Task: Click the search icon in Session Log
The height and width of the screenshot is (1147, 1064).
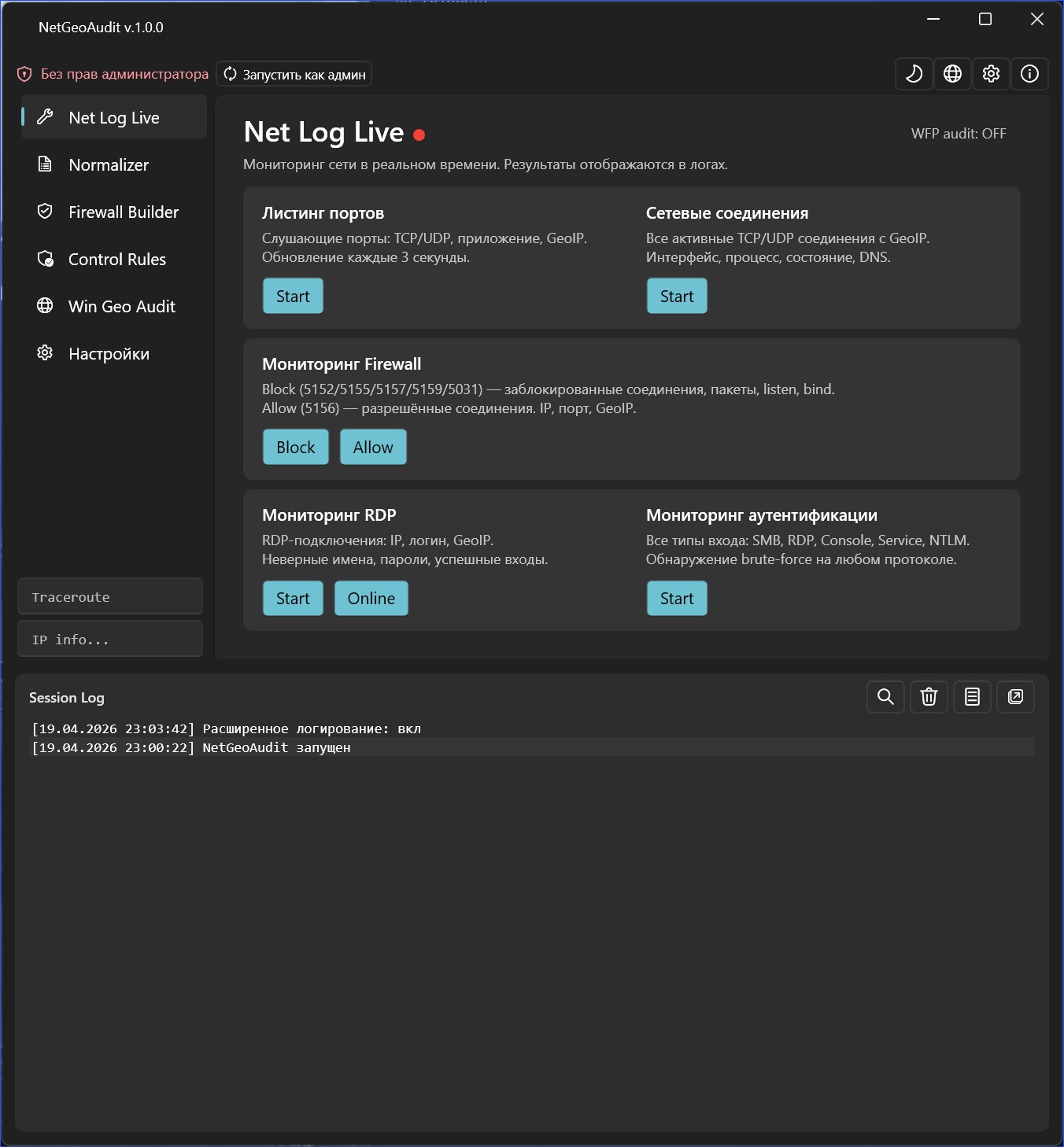Action: tap(885, 697)
